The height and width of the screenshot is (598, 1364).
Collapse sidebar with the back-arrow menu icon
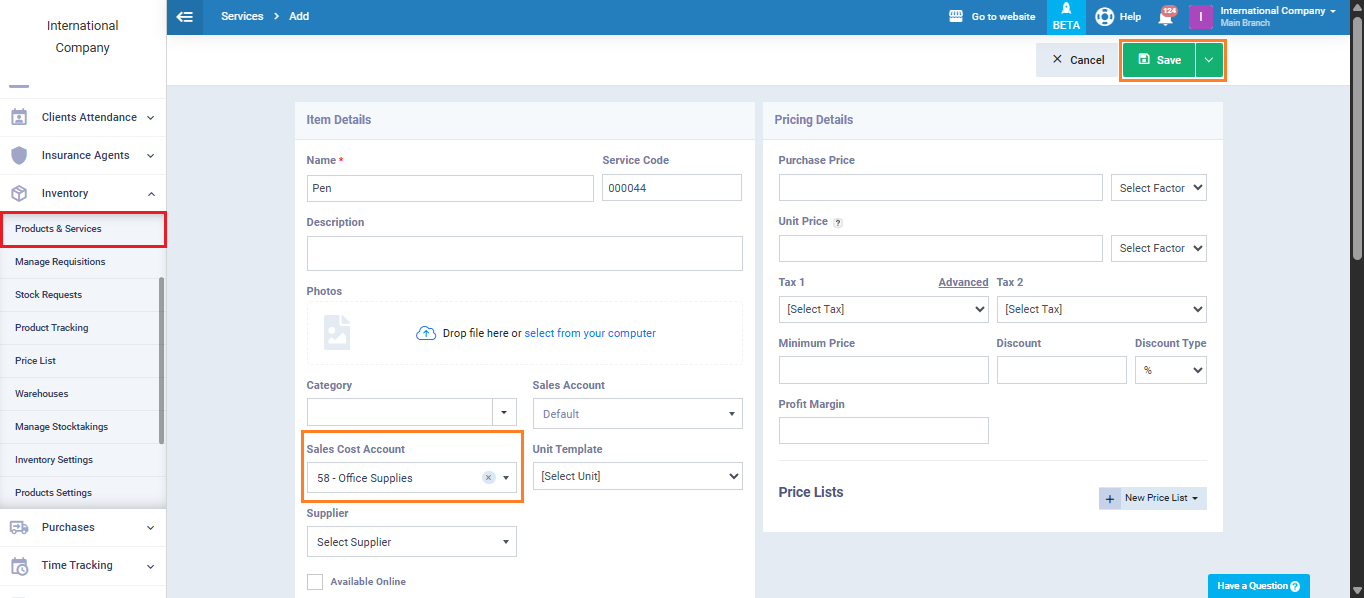pyautogui.click(x=184, y=17)
